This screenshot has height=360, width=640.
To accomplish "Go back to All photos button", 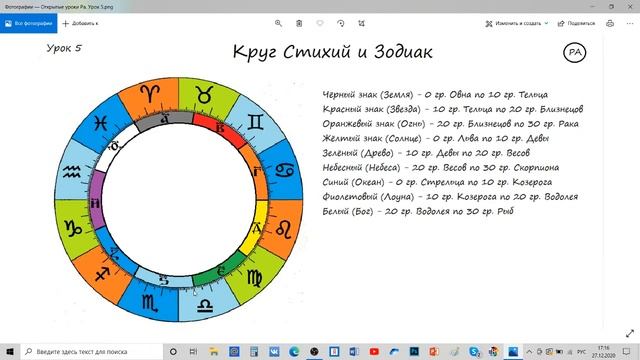I will [29, 23].
